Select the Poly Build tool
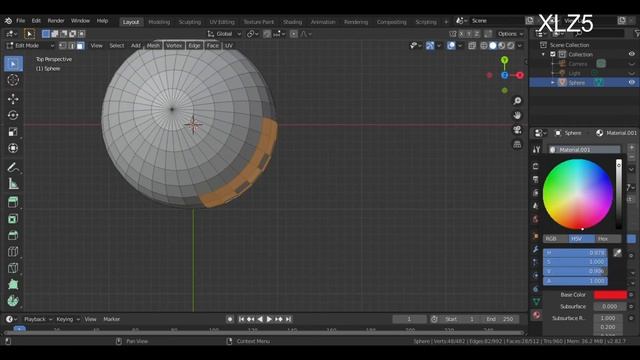This screenshot has width=640, height=360. [x=13, y=284]
